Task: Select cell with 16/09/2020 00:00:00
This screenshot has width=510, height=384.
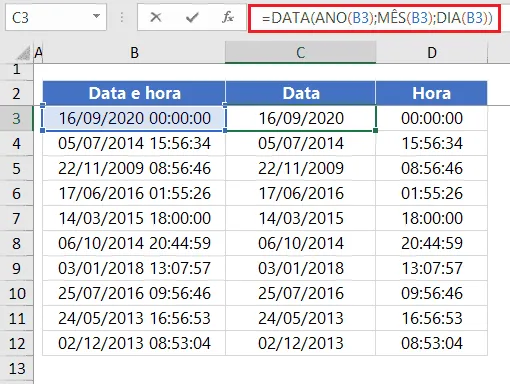Action: coord(134,118)
